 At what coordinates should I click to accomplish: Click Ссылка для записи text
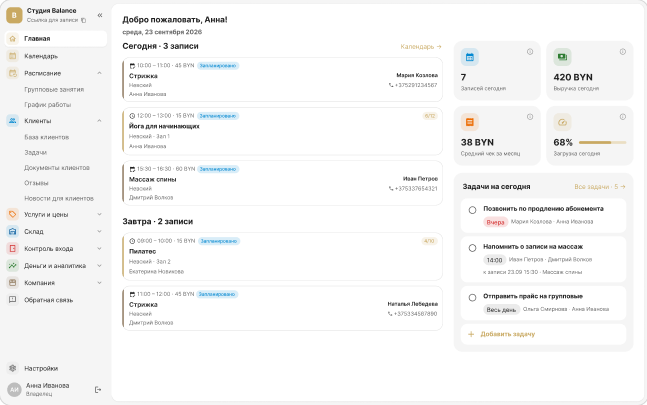[52, 20]
